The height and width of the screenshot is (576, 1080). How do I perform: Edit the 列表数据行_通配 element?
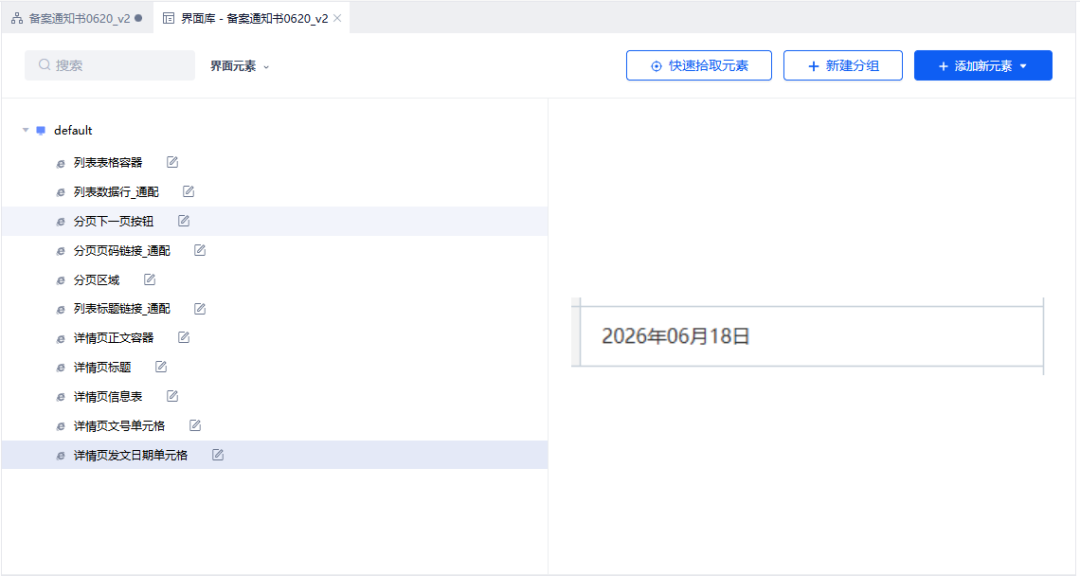point(189,192)
